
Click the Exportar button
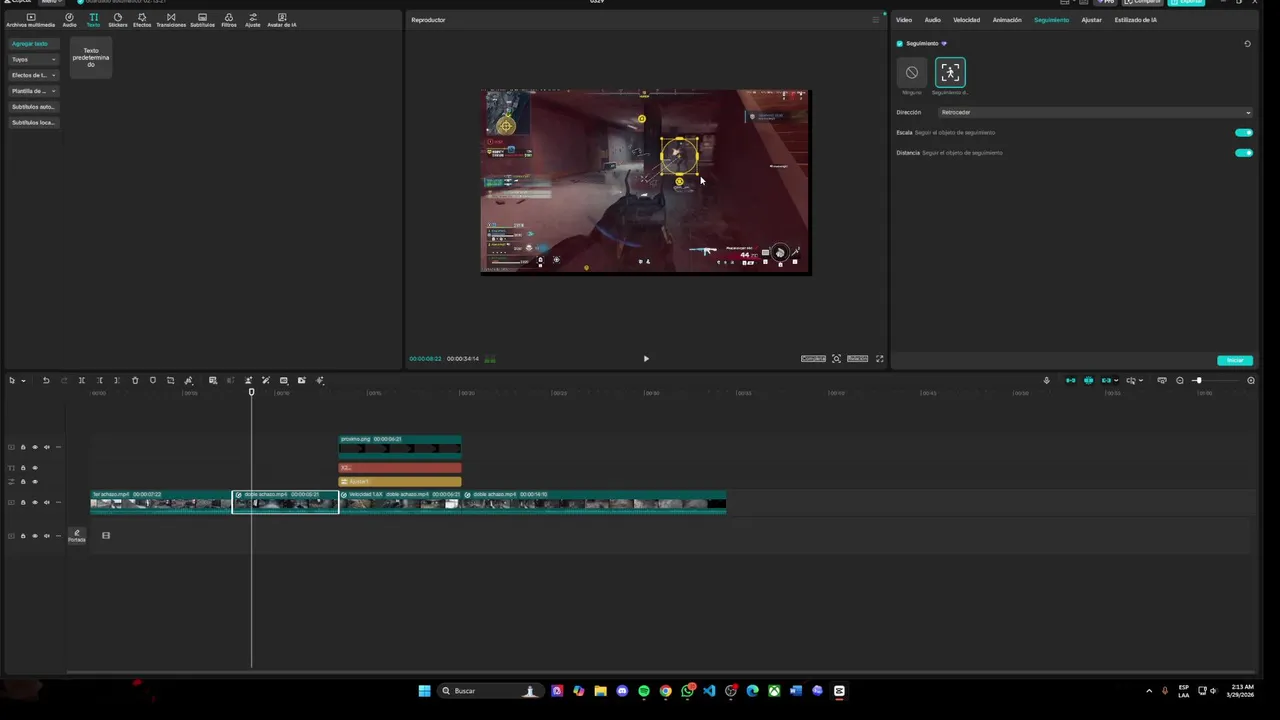(x=1186, y=2)
